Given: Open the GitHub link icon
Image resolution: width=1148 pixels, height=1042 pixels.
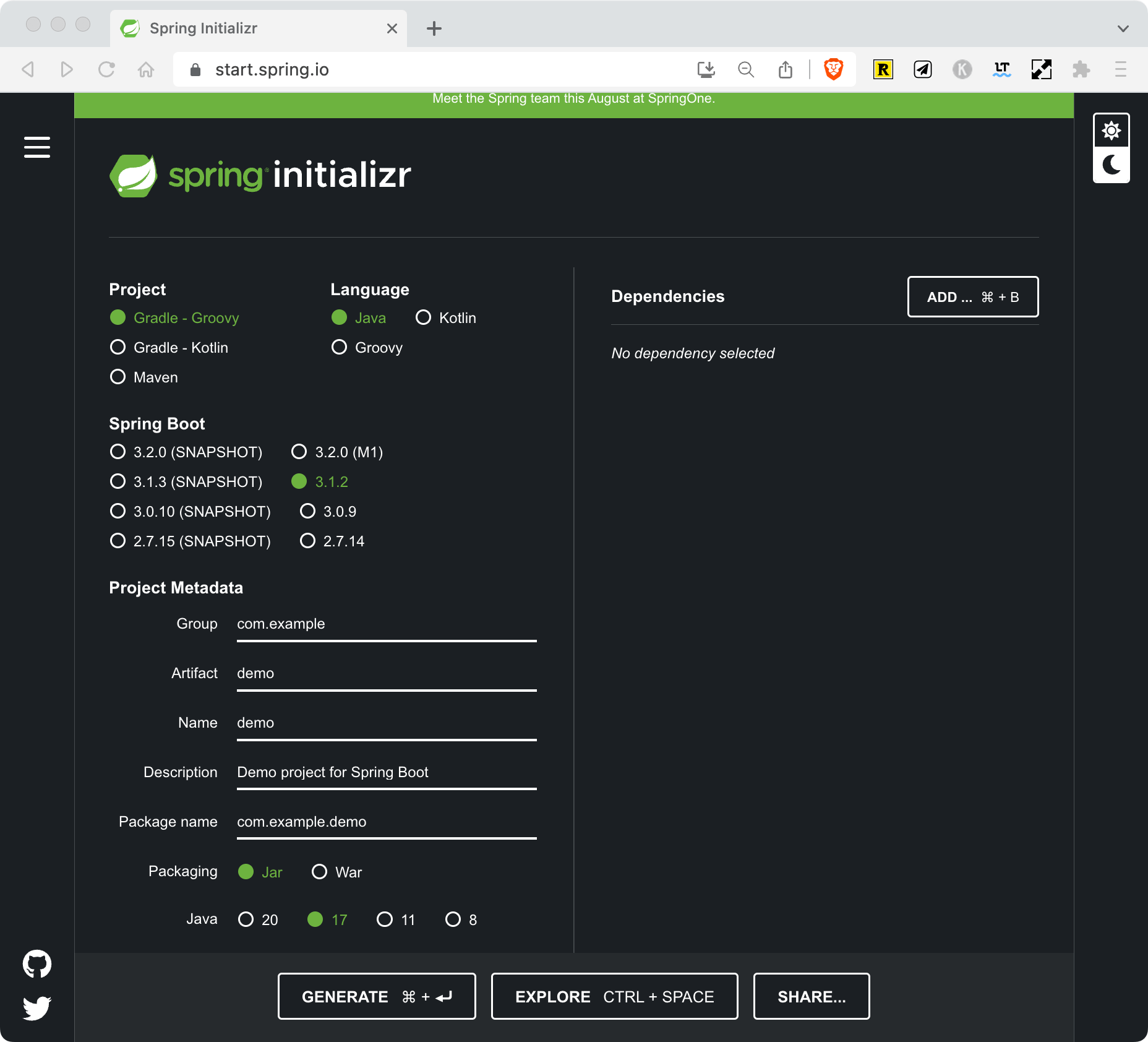Looking at the screenshot, I should [37, 964].
